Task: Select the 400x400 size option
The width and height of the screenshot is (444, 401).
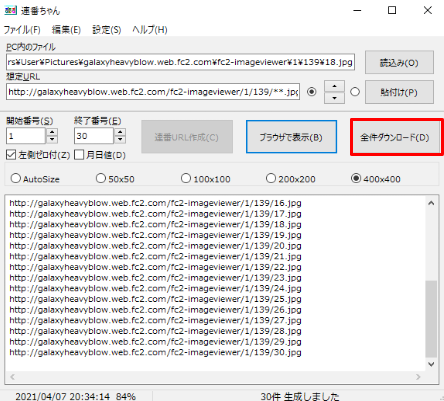Action: [x=356, y=178]
